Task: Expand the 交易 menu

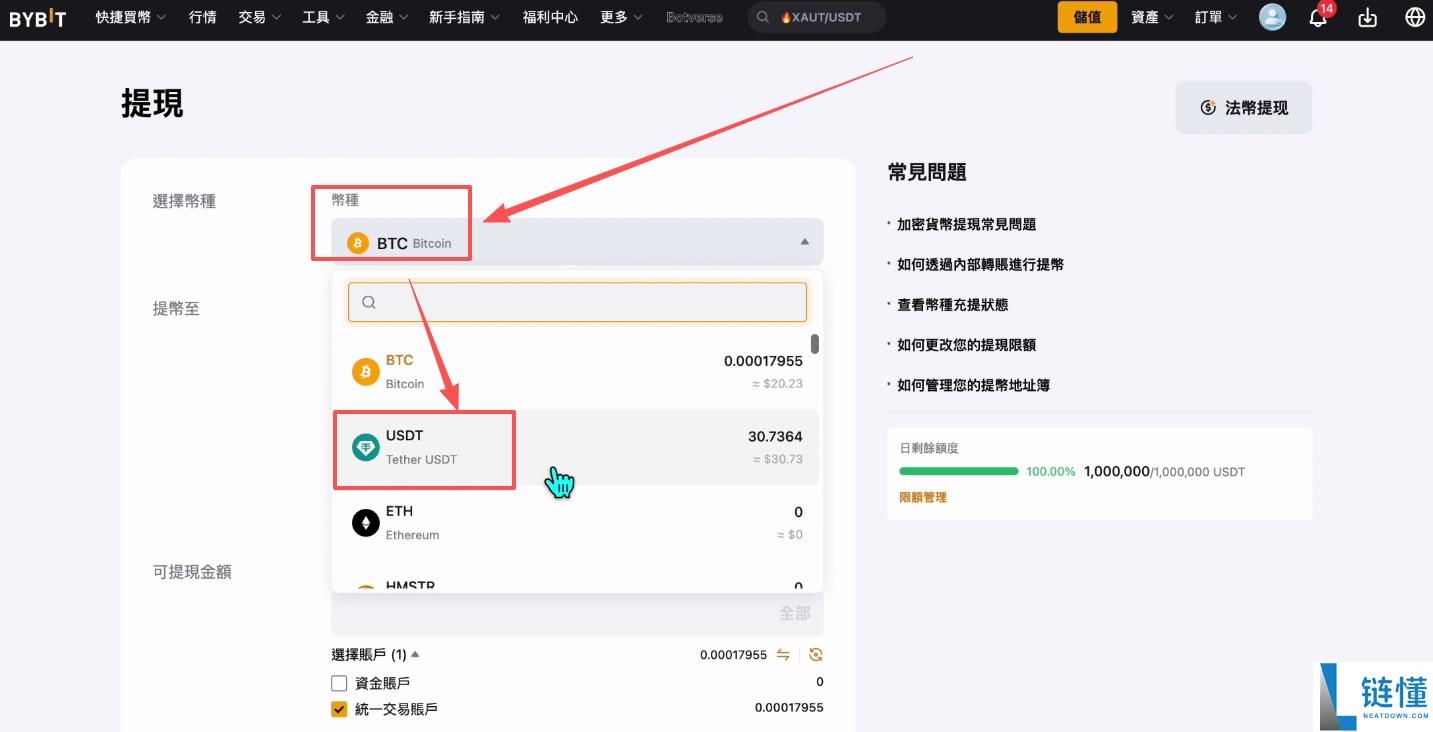Action: point(260,17)
